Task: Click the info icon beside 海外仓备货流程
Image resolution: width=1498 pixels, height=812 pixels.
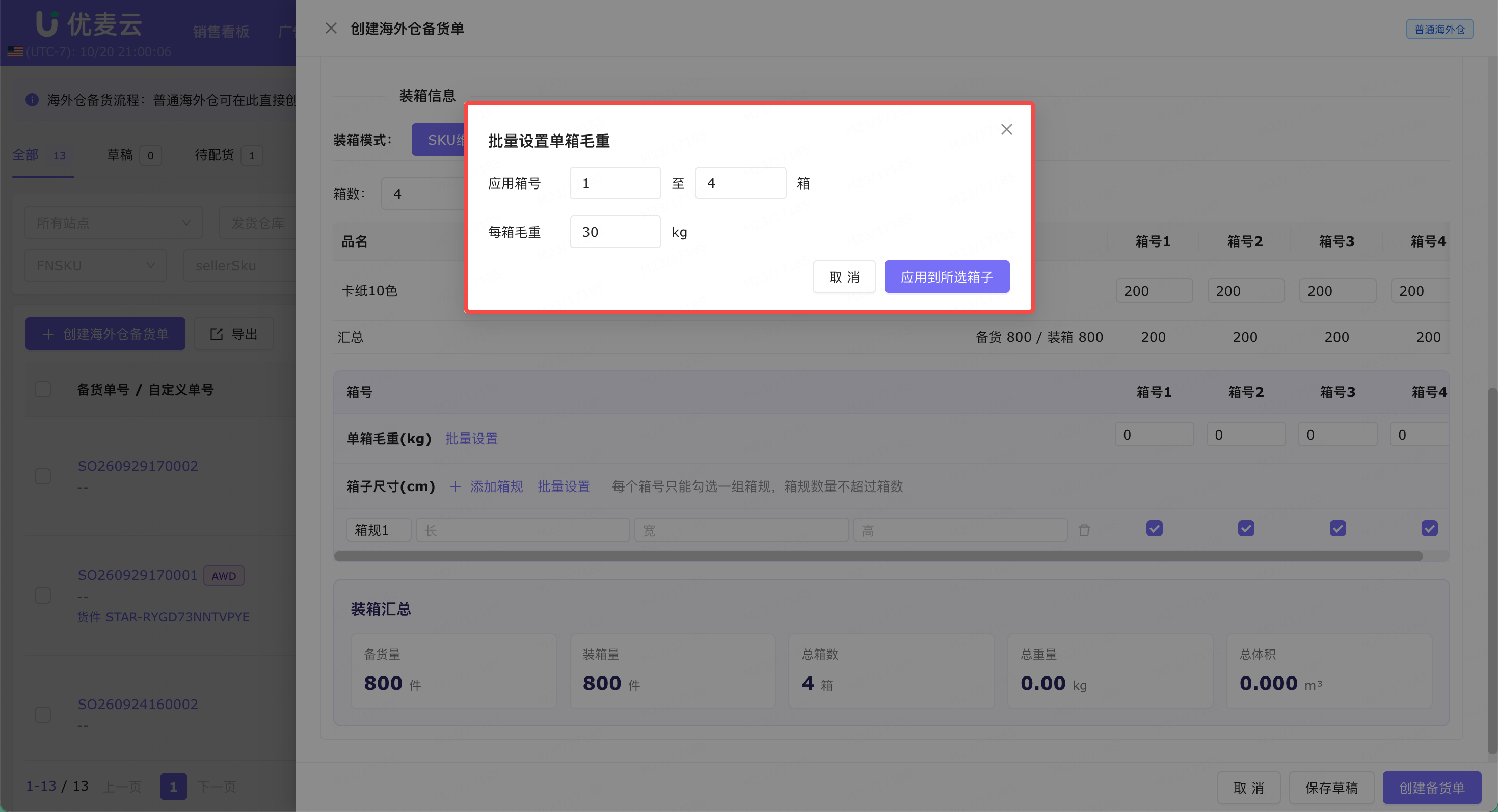Action: point(32,100)
